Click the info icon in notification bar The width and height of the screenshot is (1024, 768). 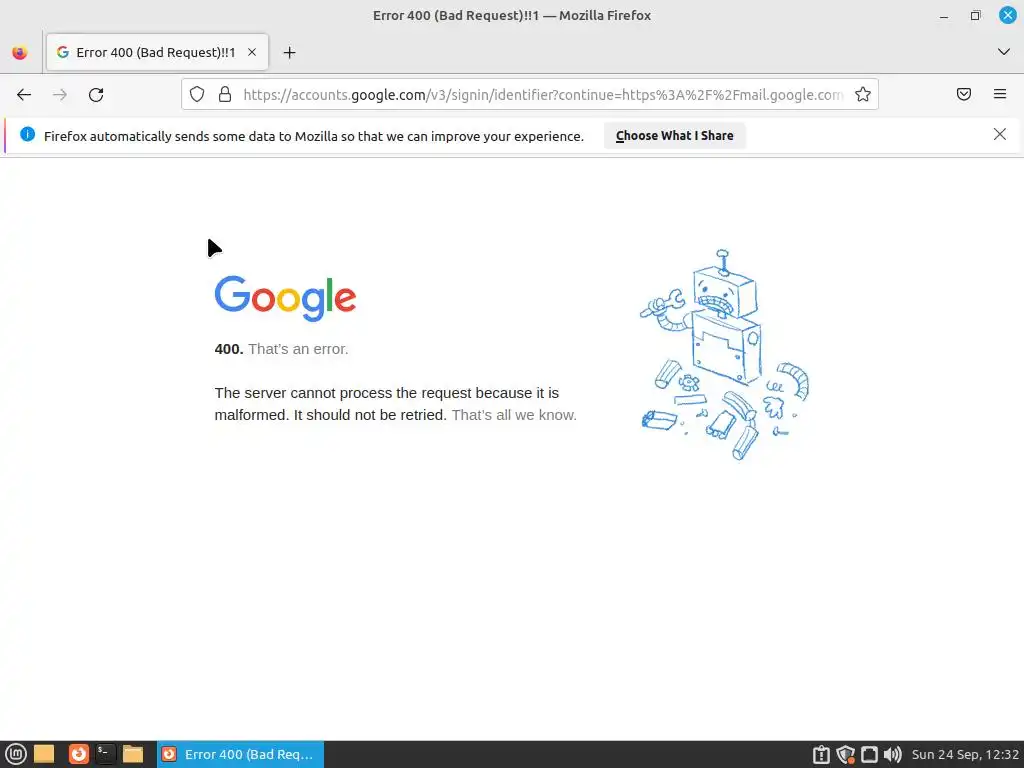click(x=27, y=135)
